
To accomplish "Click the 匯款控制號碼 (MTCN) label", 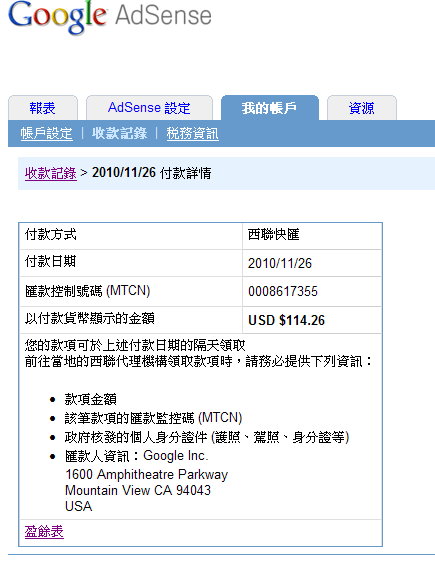I will pos(88,291).
